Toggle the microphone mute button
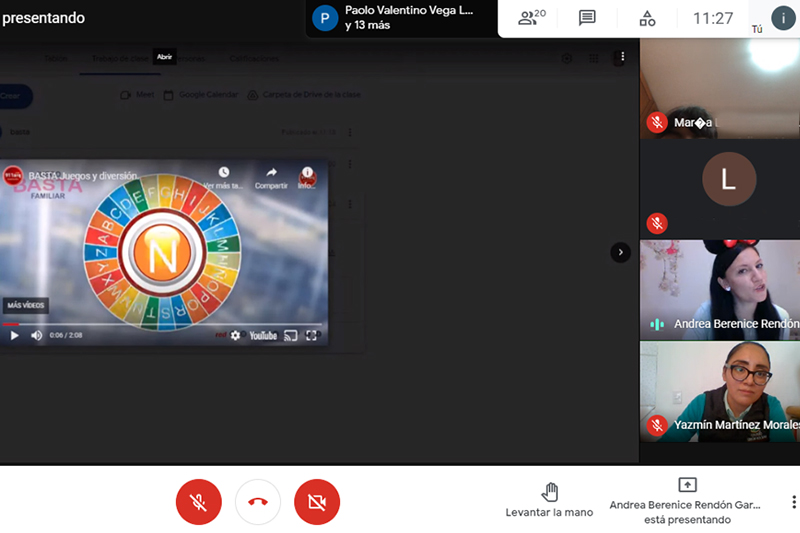The width and height of the screenshot is (800, 533). pos(198,502)
